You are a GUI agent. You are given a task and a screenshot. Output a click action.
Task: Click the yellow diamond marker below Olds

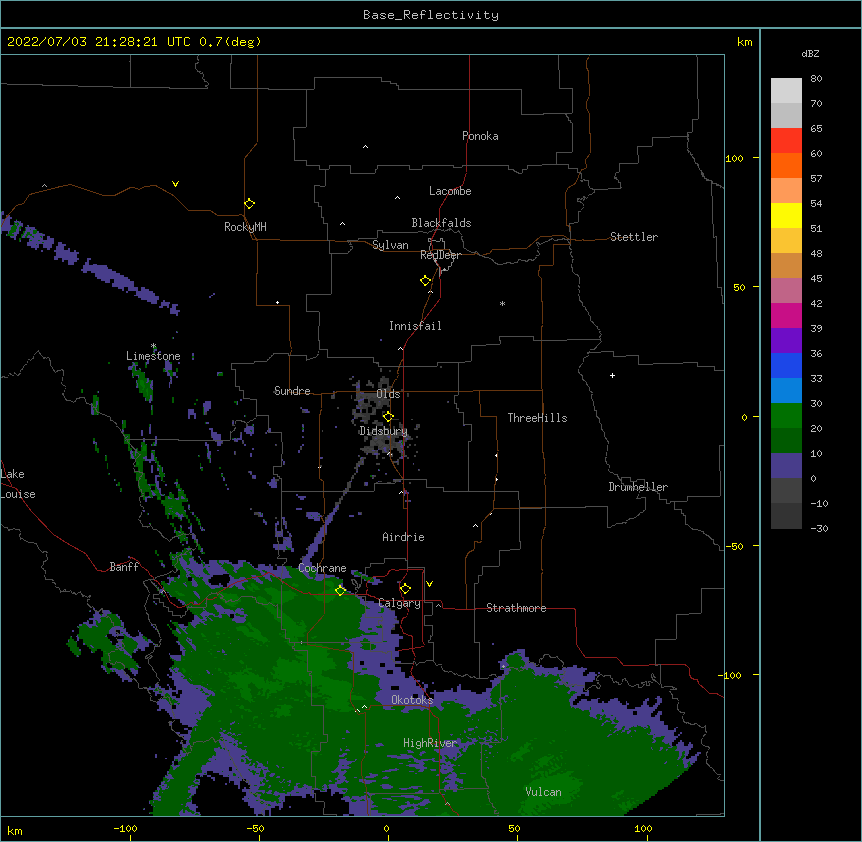point(388,416)
